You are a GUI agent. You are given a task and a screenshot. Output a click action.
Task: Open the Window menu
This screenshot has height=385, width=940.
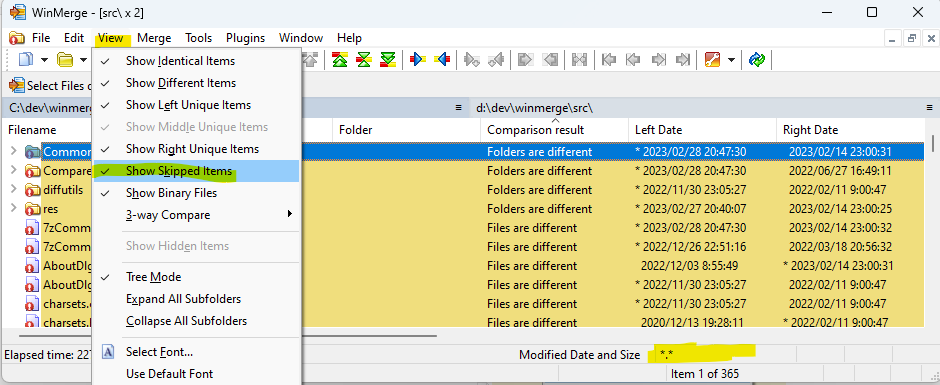point(301,38)
